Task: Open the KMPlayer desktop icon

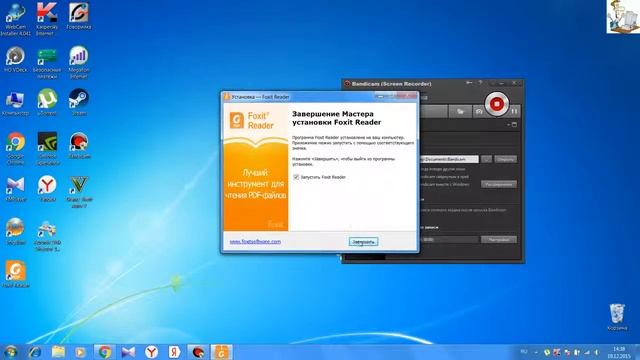Action: (16, 189)
